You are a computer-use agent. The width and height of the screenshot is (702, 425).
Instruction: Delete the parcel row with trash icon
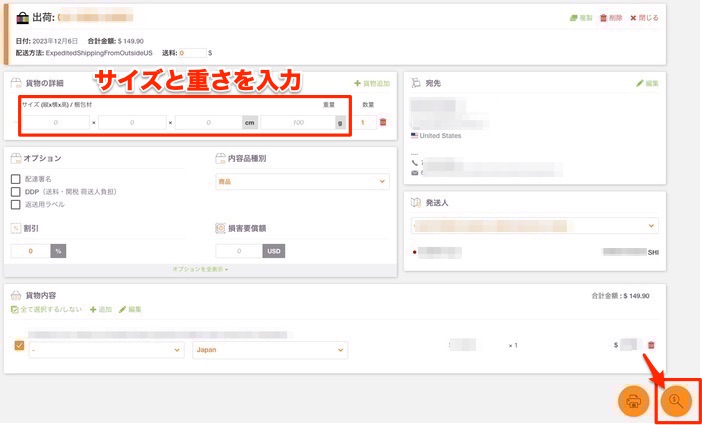coord(383,123)
